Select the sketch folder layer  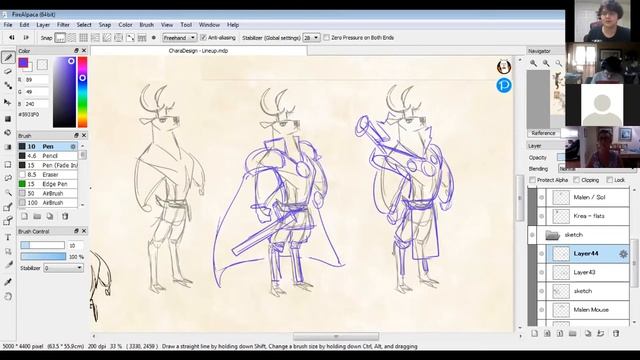pyautogui.click(x=579, y=235)
